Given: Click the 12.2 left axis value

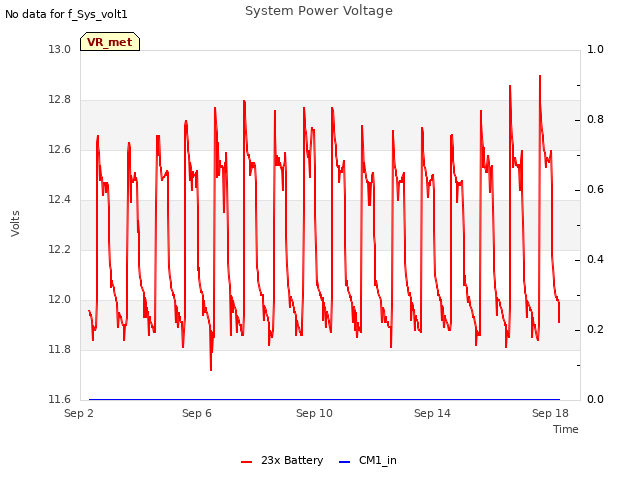Looking at the screenshot, I should [60, 249].
